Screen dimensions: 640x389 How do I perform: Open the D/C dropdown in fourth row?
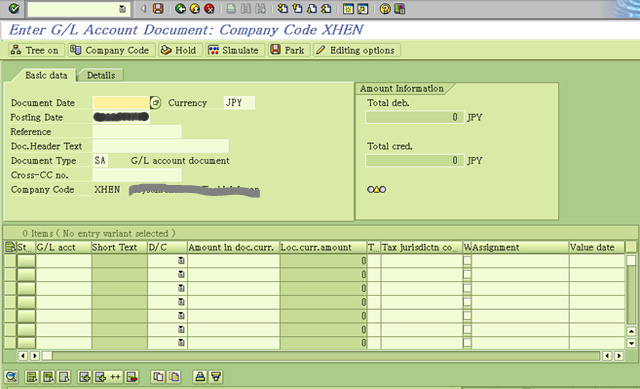(x=181, y=302)
